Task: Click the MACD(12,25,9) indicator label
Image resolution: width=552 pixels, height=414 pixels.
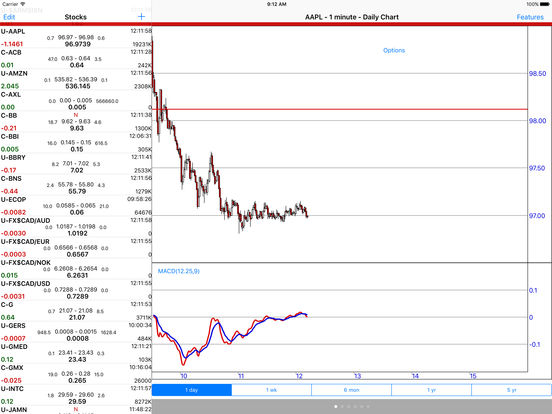Action: pos(178,271)
